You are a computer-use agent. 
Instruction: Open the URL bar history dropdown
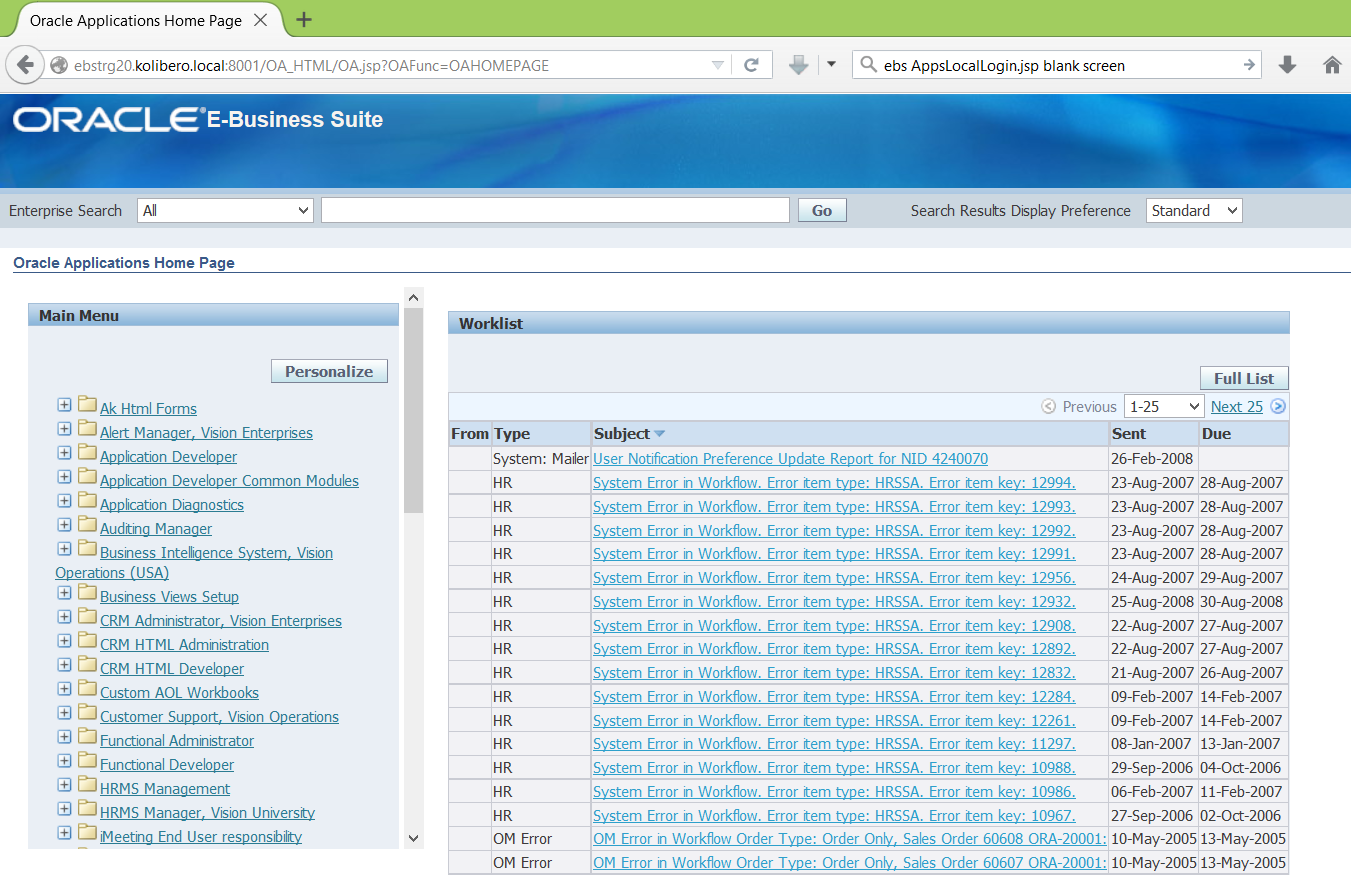point(717,65)
